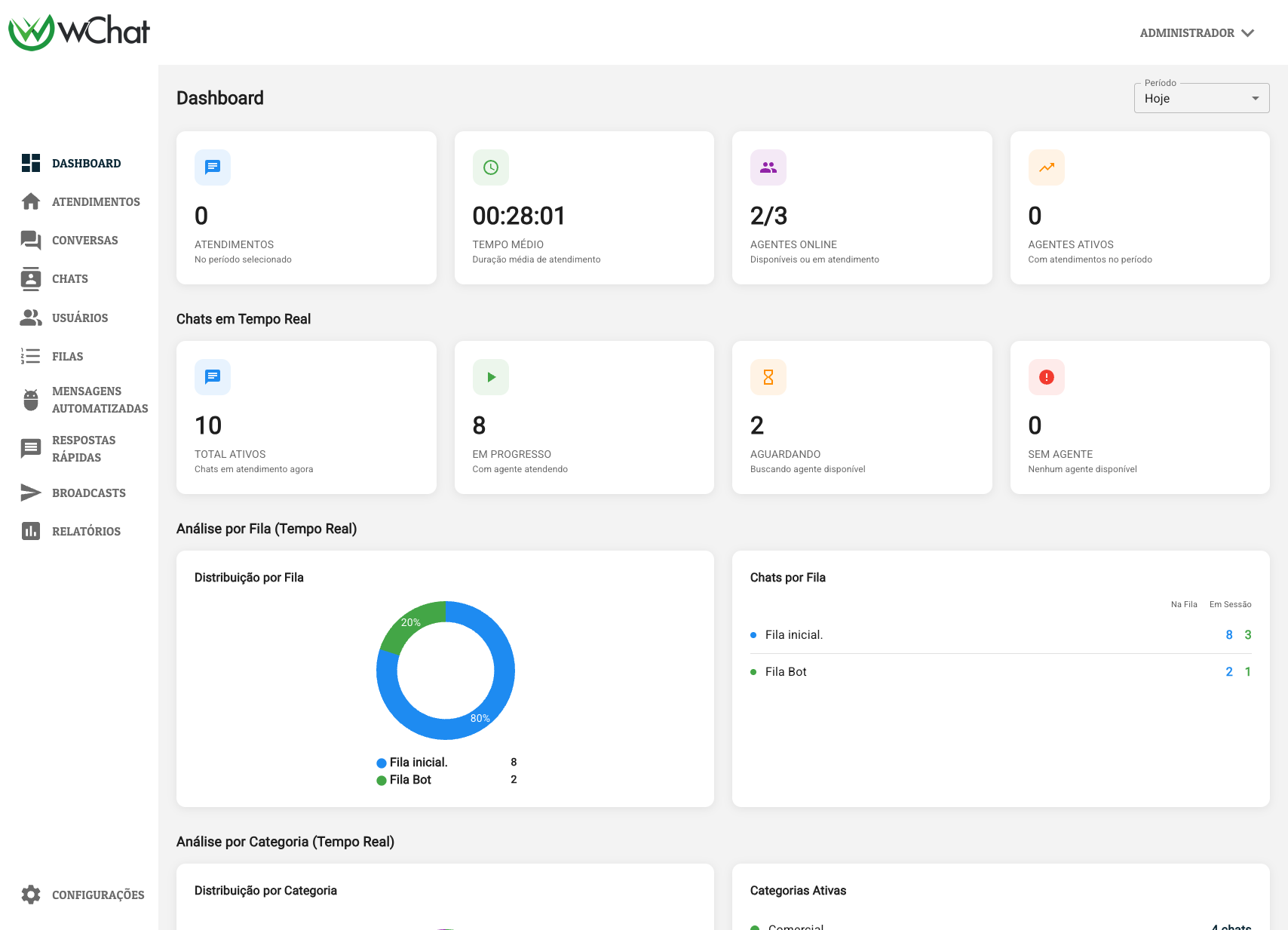Click the Relatórios bar chart icon
Viewport: 1288px width, 930px height.
point(31,531)
